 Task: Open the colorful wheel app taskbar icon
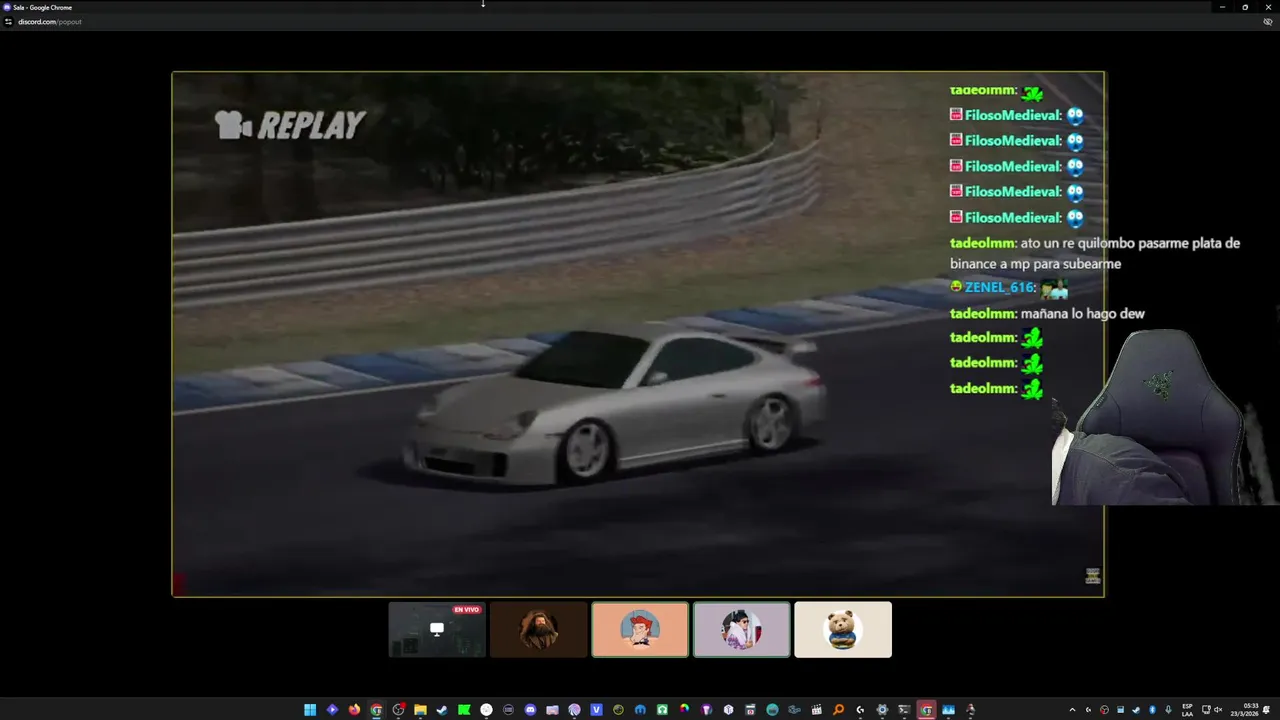coord(684,710)
